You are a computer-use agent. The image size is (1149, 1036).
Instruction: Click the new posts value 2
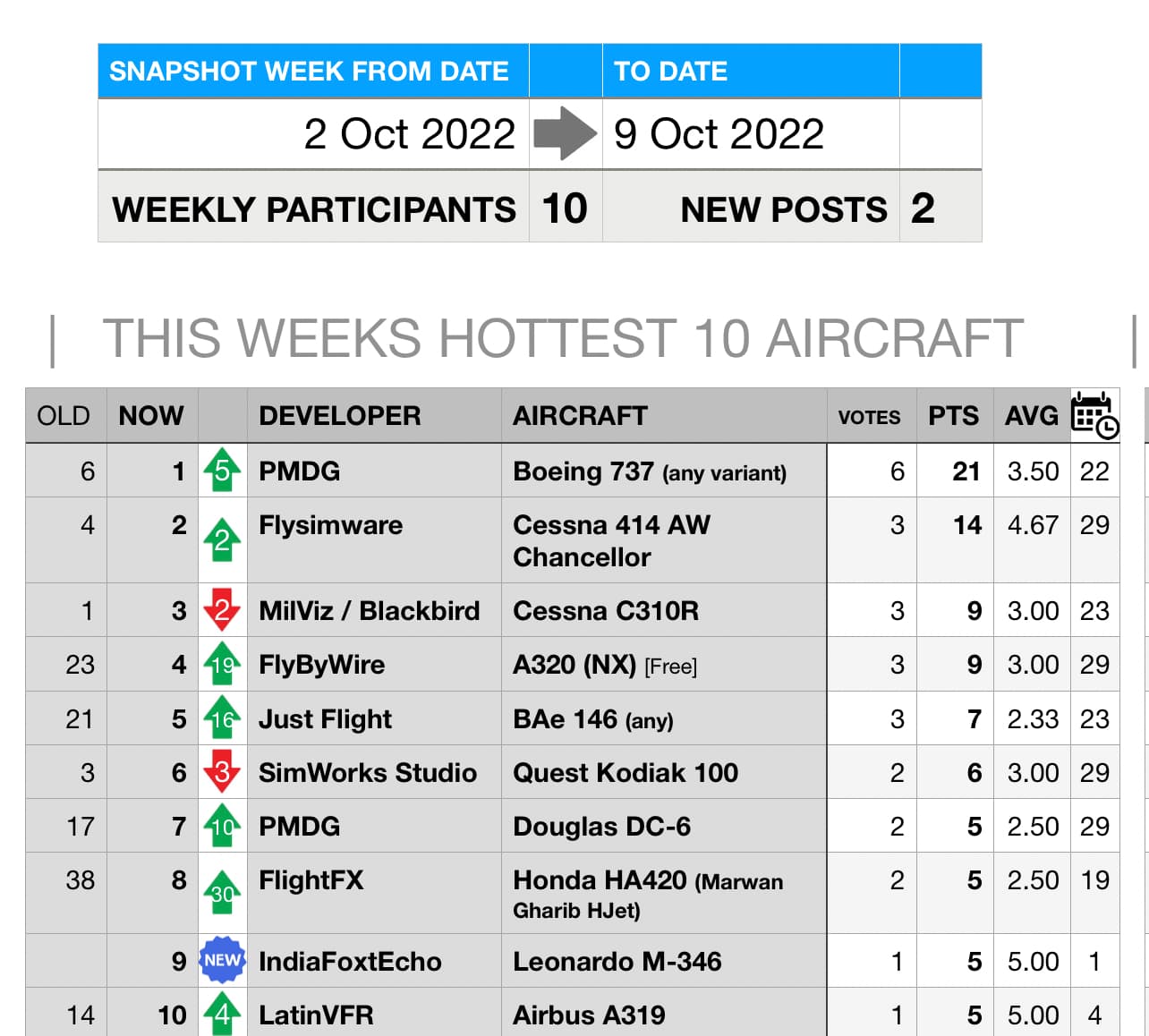(923, 208)
